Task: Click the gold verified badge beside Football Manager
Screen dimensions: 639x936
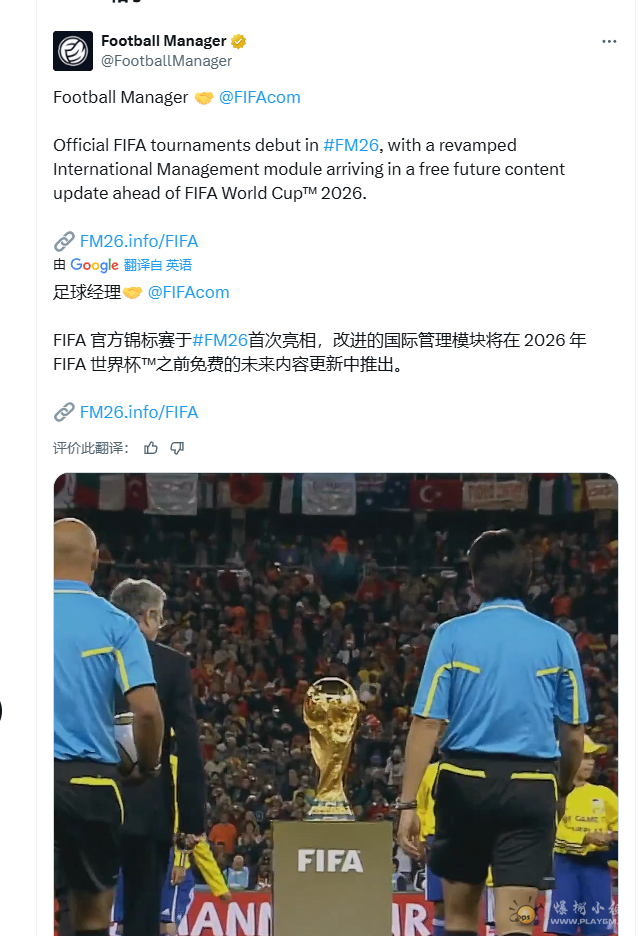Action: click(x=239, y=41)
